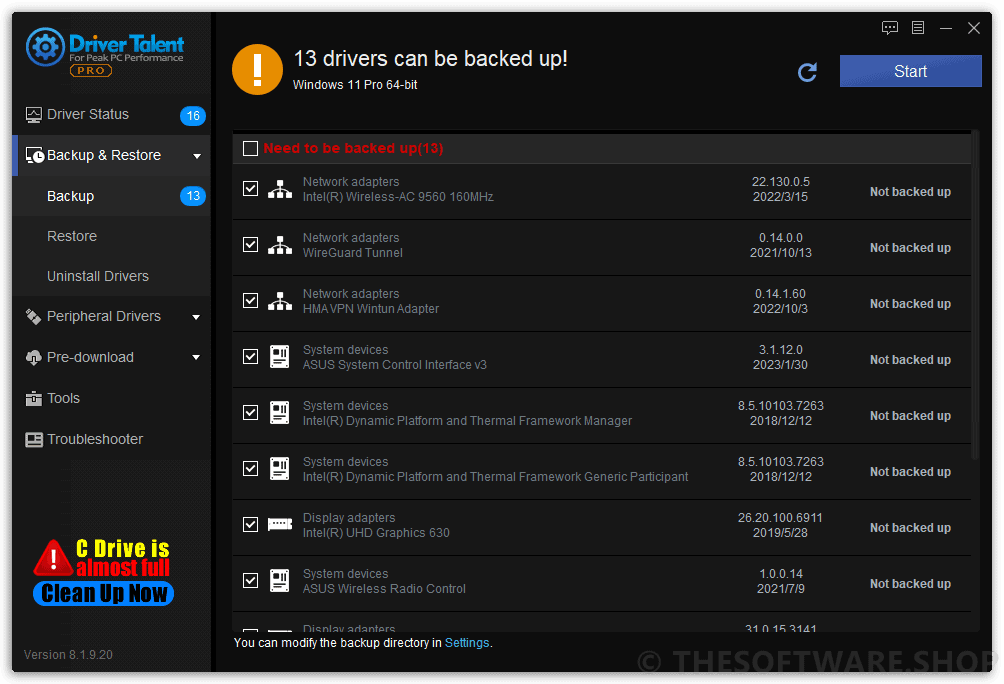Click the Clean Up Now button

[104, 594]
